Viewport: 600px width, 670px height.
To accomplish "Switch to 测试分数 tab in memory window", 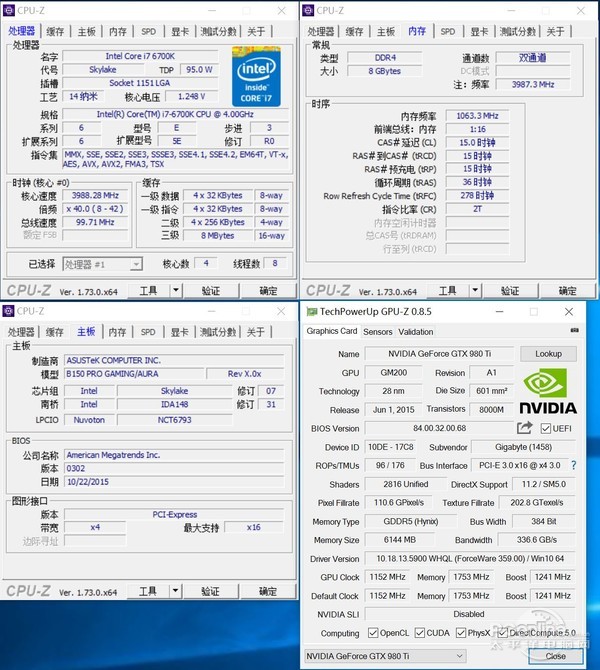I will point(517,31).
